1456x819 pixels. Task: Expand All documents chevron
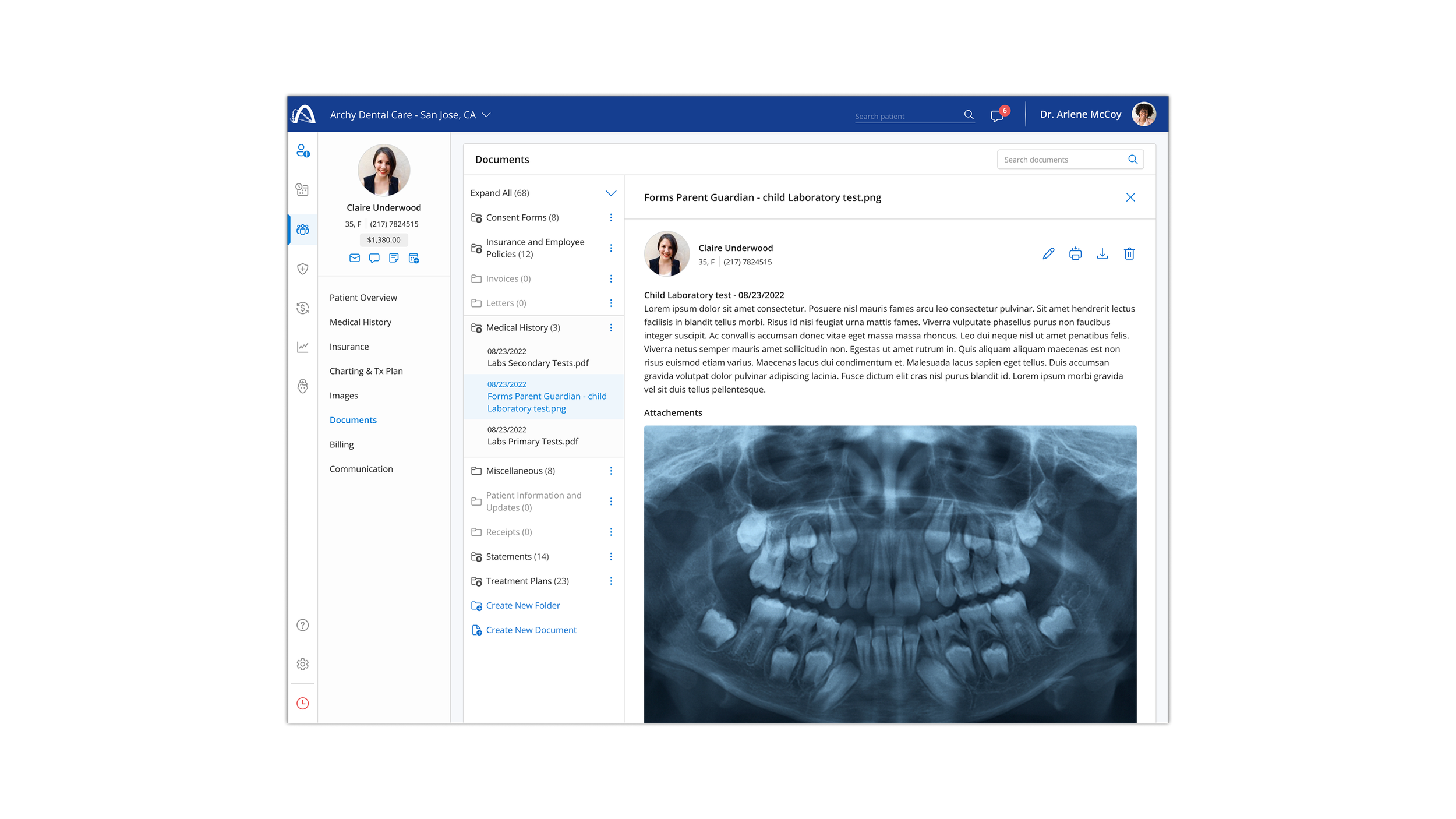coord(610,193)
